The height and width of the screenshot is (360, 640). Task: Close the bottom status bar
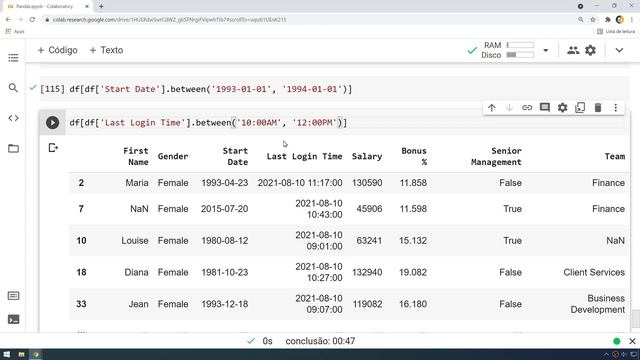632,341
